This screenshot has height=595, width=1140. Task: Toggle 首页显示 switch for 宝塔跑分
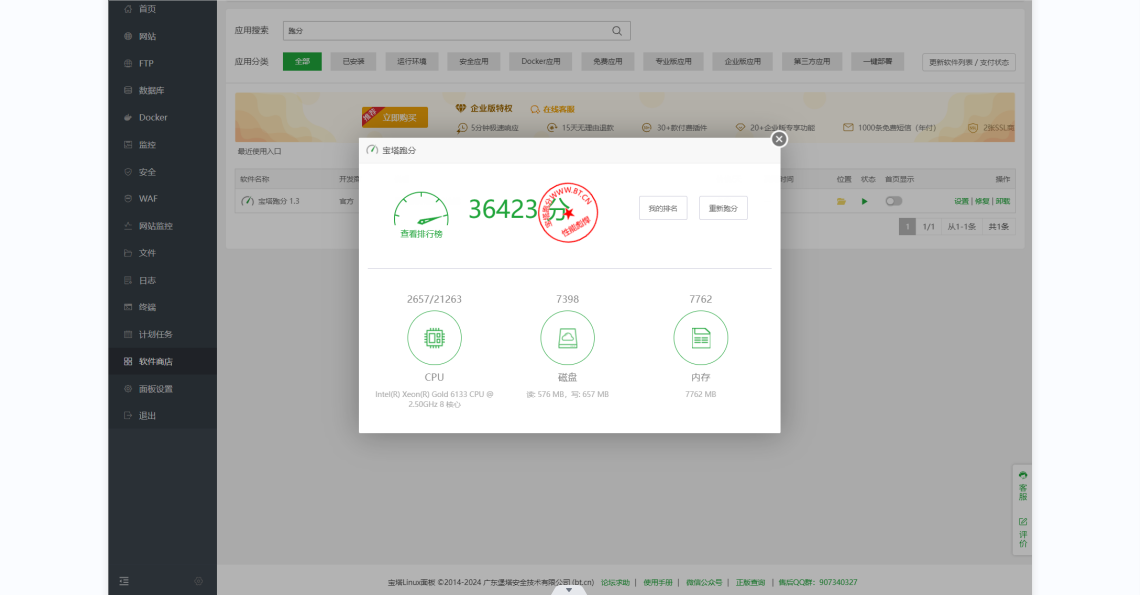coord(894,201)
